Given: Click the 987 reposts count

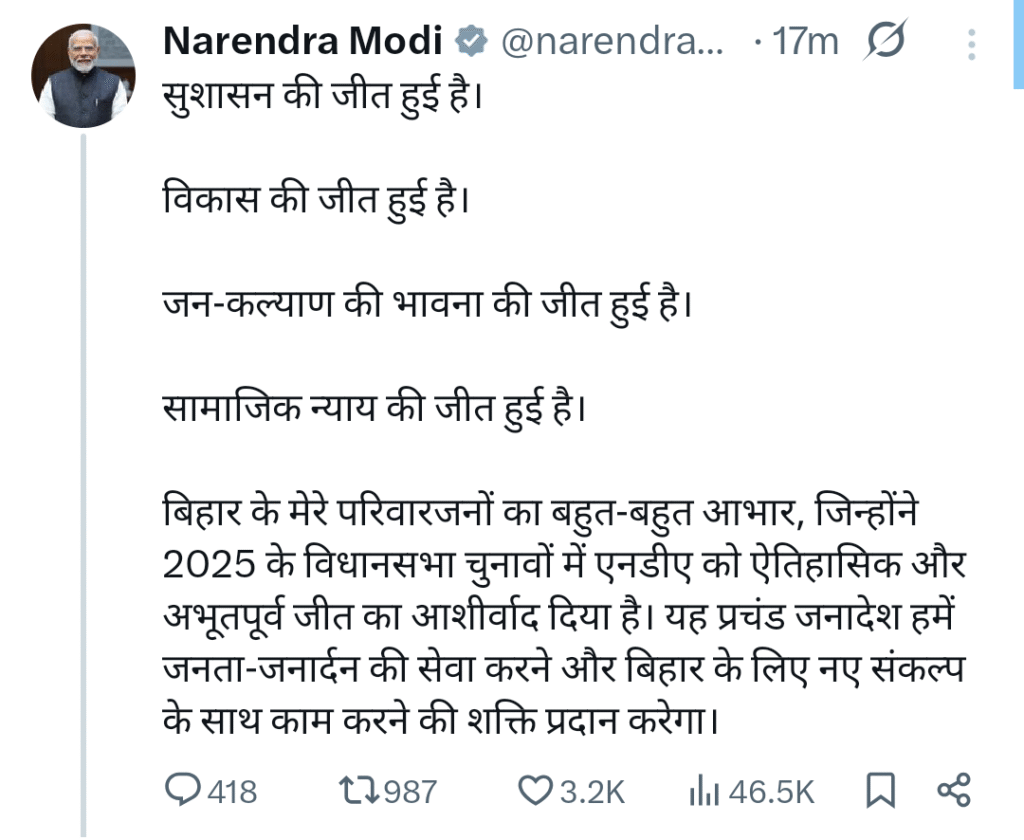Looking at the screenshot, I should (x=410, y=792).
